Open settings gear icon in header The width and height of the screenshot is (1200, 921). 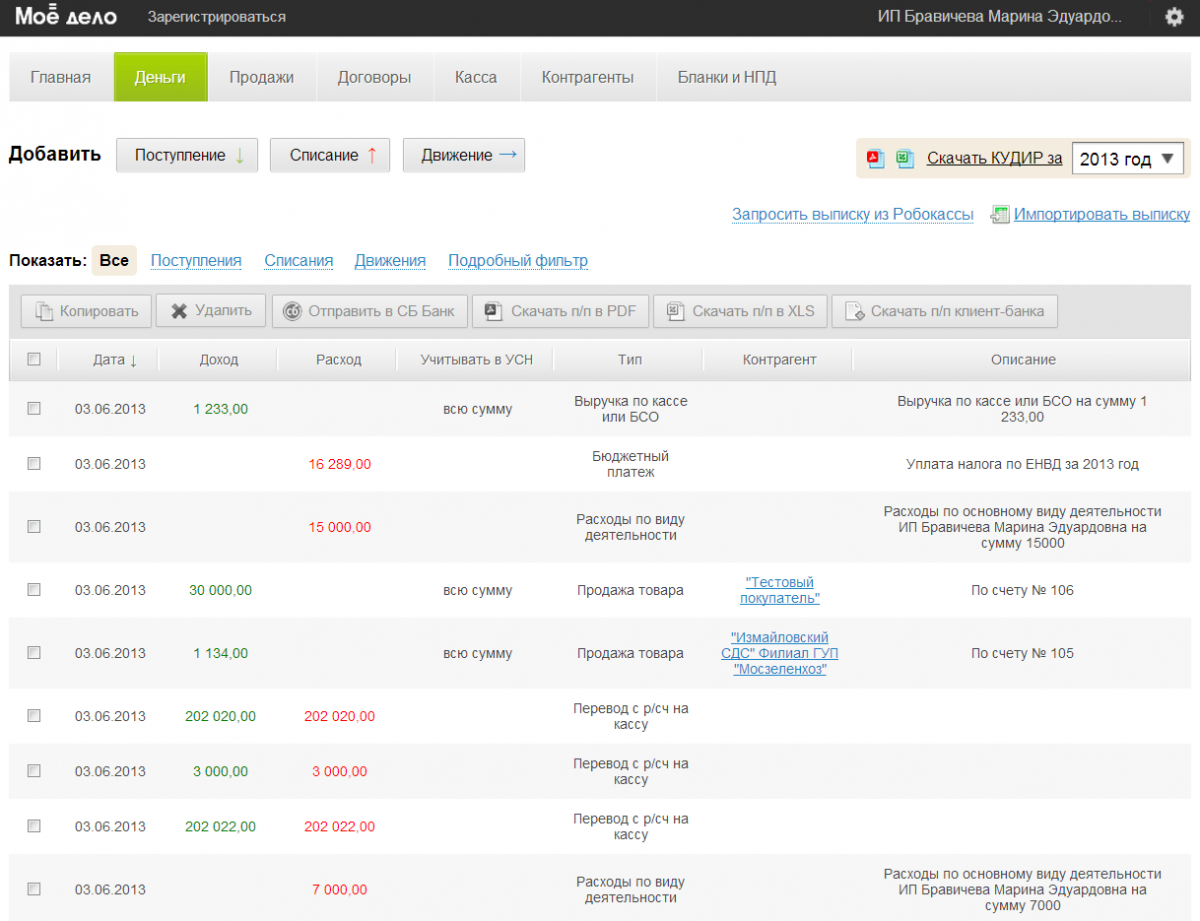1174,17
